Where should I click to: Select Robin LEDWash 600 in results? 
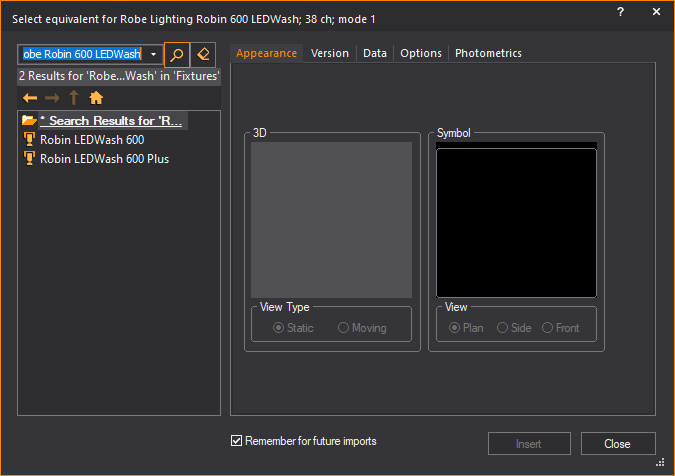point(92,139)
